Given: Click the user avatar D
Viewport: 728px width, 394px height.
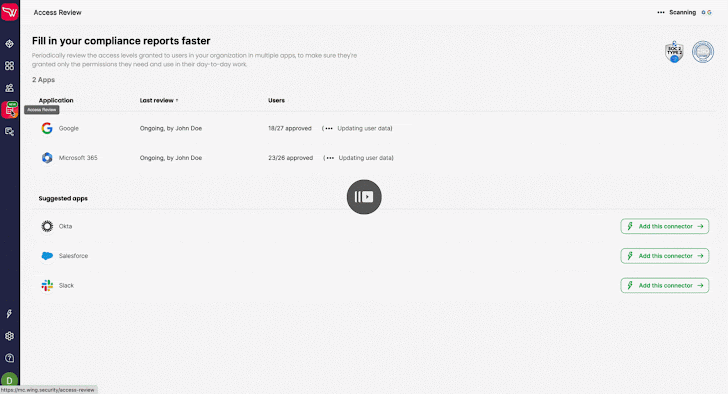Looking at the screenshot, I should pos(9,380).
